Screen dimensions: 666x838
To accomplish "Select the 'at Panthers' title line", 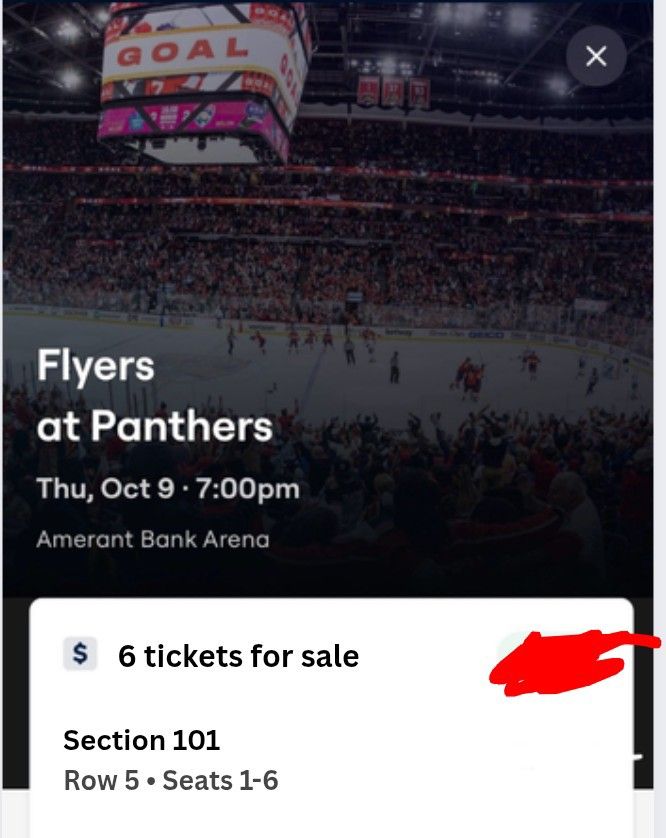I will (154, 427).
